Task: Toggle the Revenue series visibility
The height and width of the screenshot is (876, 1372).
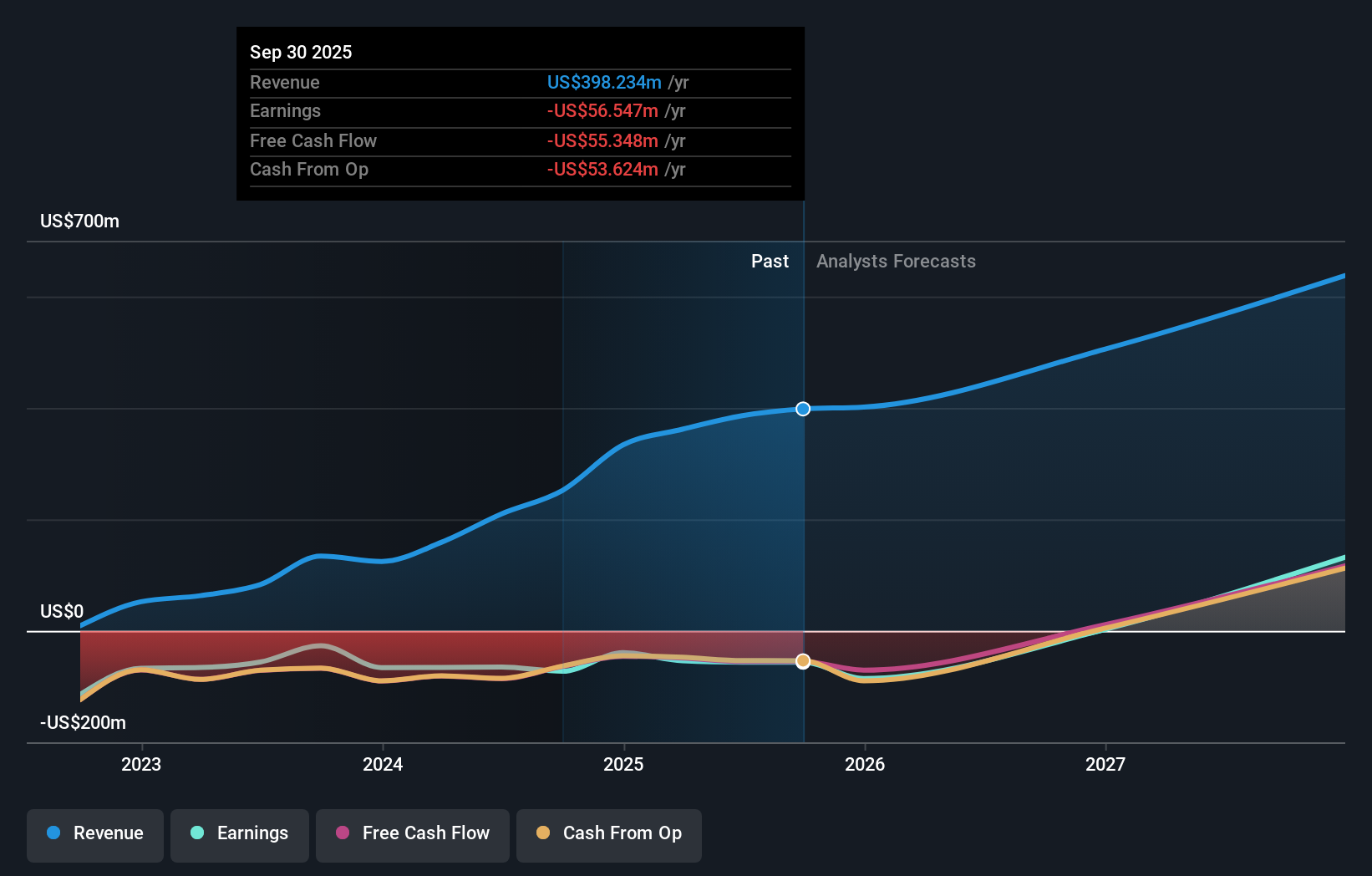Action: pos(94,834)
